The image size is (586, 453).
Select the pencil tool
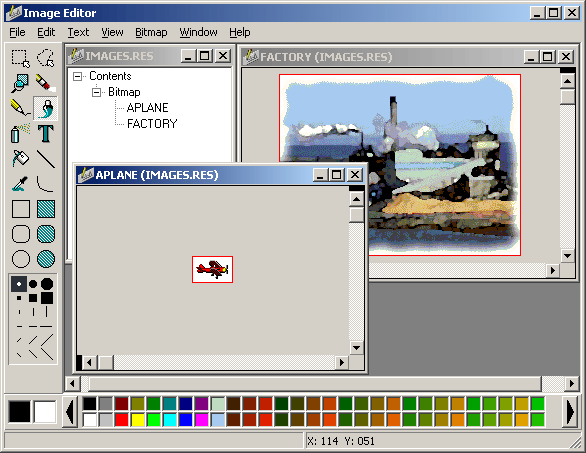tap(21, 108)
